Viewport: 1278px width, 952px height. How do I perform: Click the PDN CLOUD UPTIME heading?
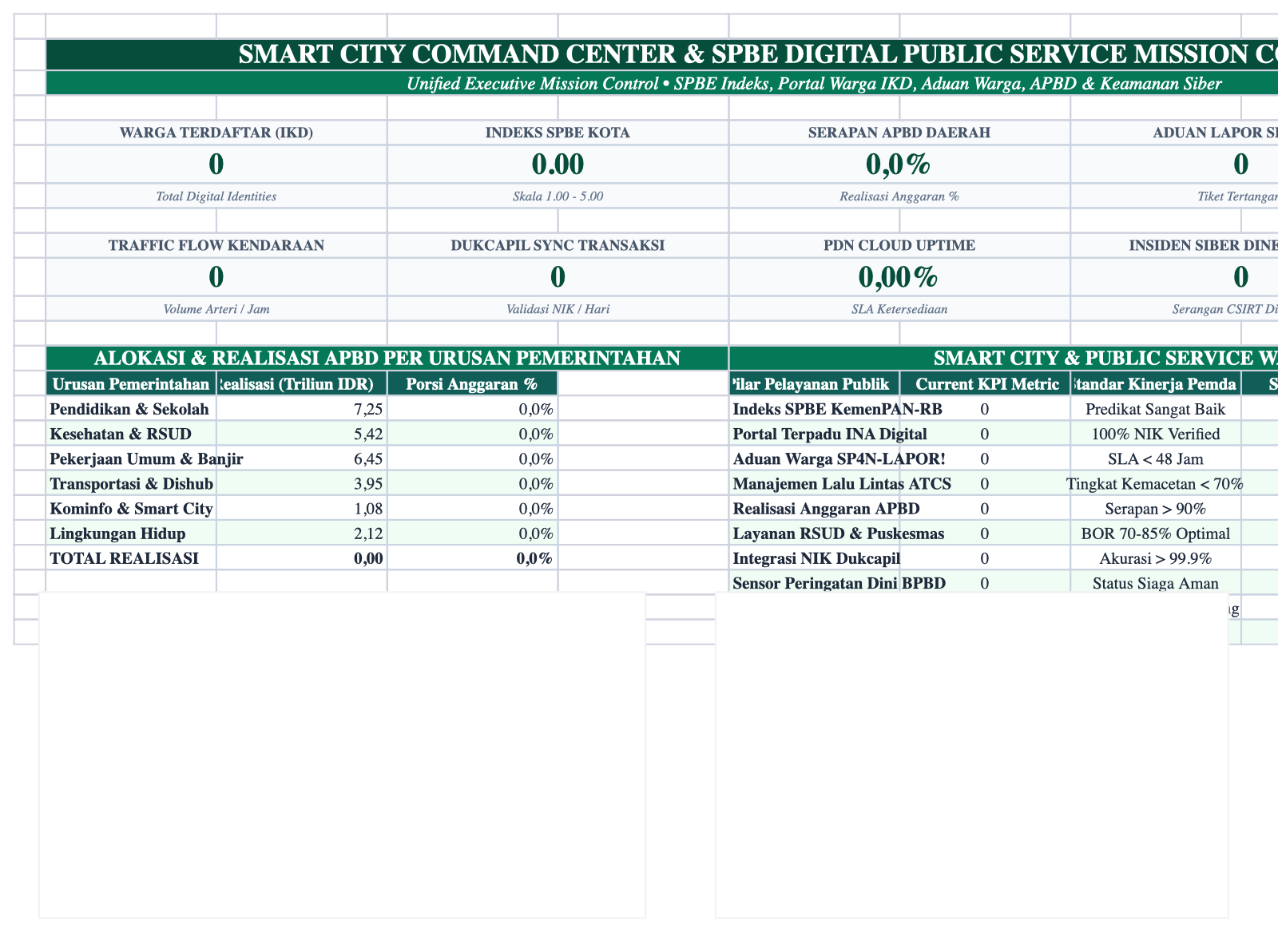899,245
